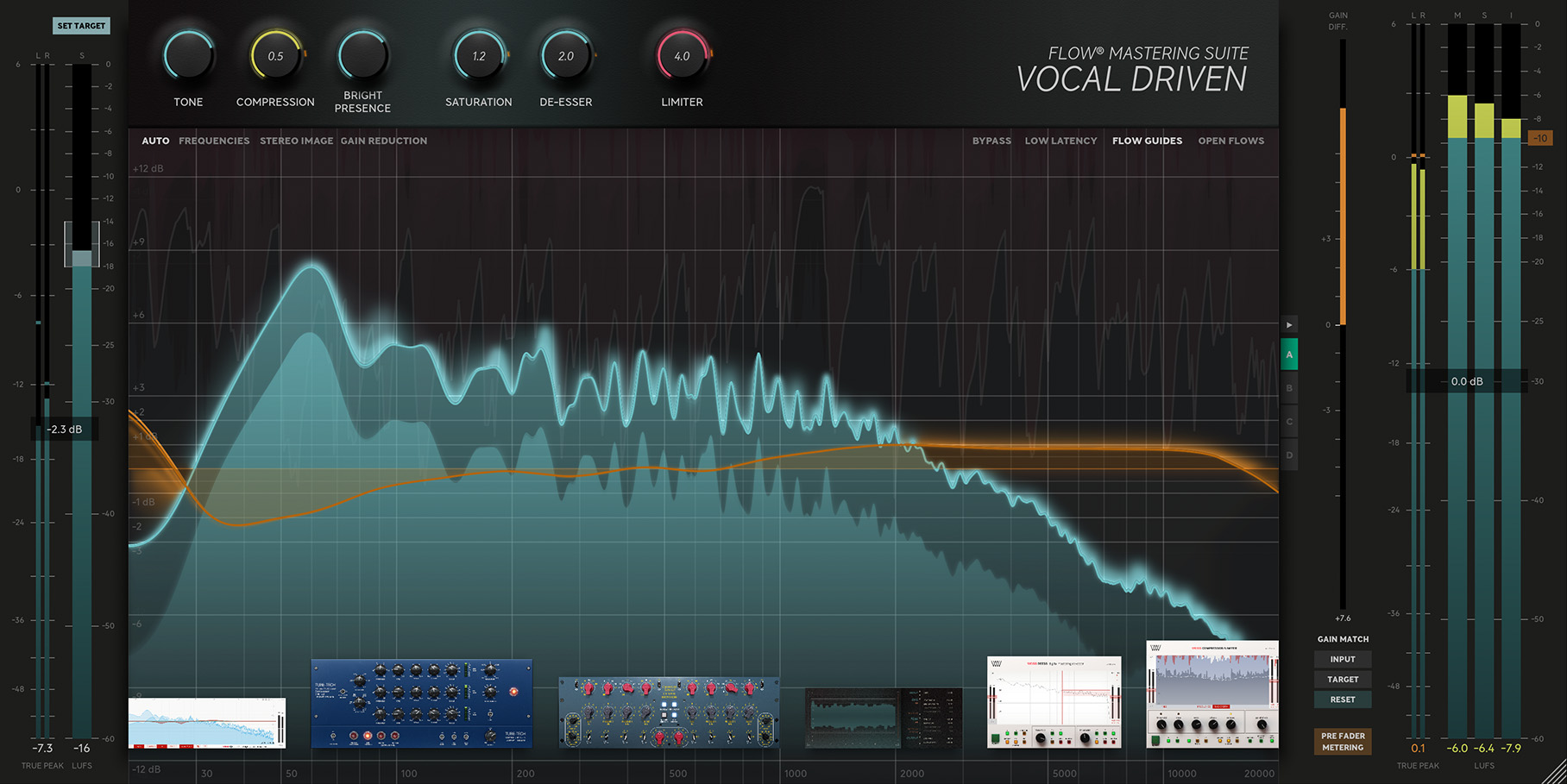Open the white de-esser plugin thumbnail
Screen dimensions: 1567x784
pos(1054,702)
